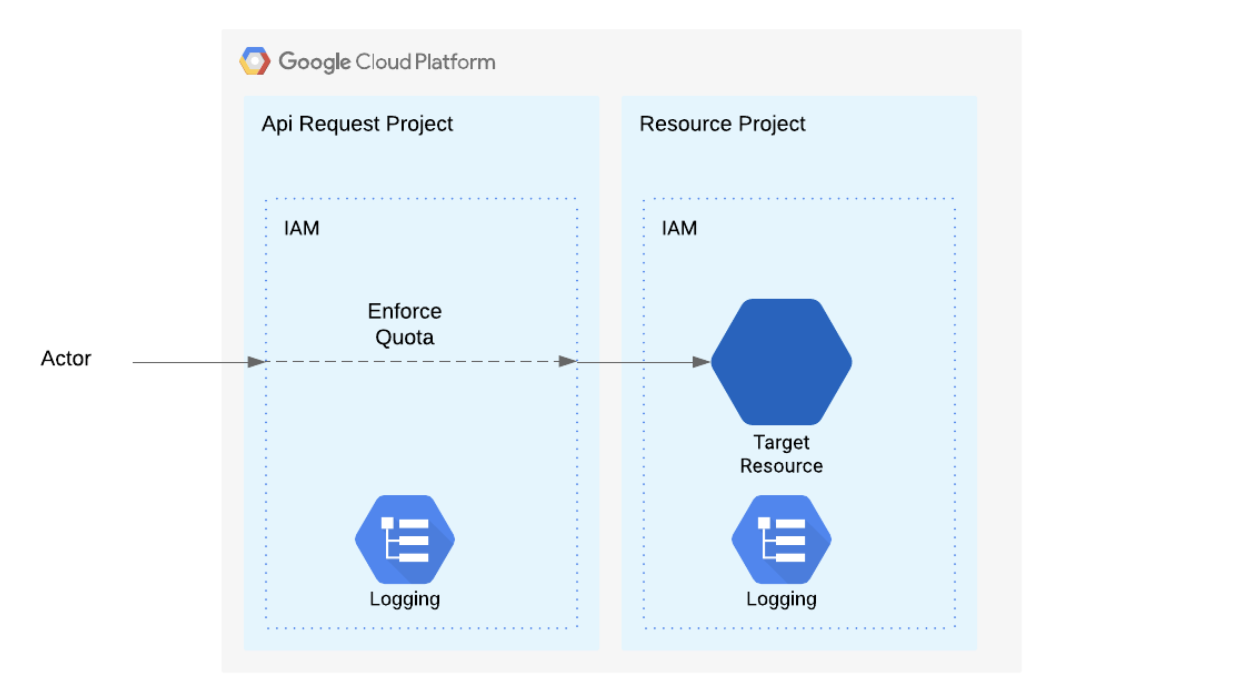Toggle the IAM region in Api Request Project

coord(300,228)
